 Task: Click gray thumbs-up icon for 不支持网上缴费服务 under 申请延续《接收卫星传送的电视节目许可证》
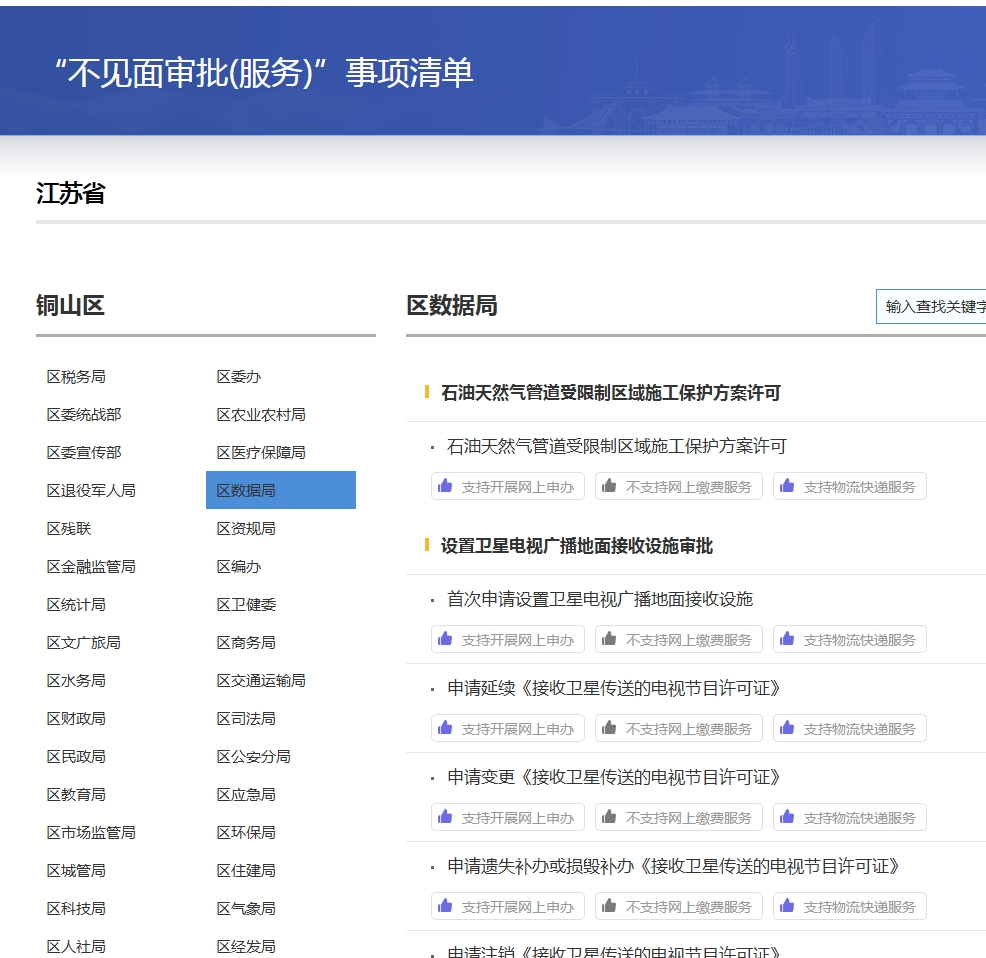coord(609,728)
